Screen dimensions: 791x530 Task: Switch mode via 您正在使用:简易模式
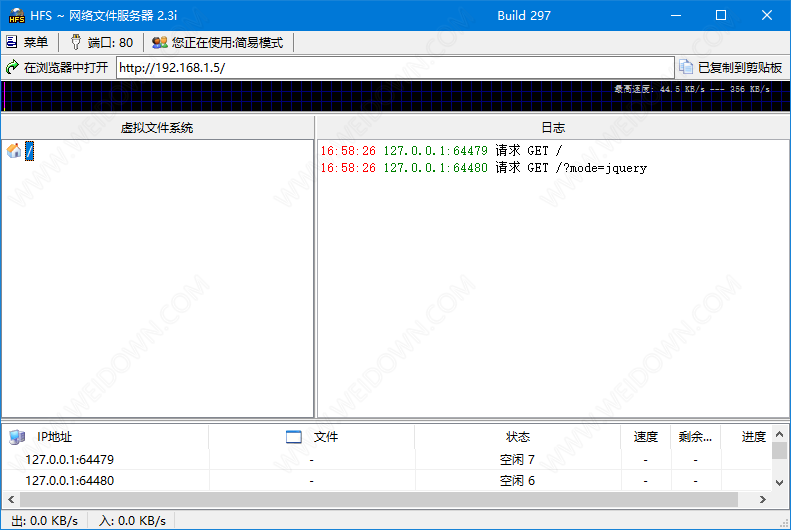click(218, 42)
